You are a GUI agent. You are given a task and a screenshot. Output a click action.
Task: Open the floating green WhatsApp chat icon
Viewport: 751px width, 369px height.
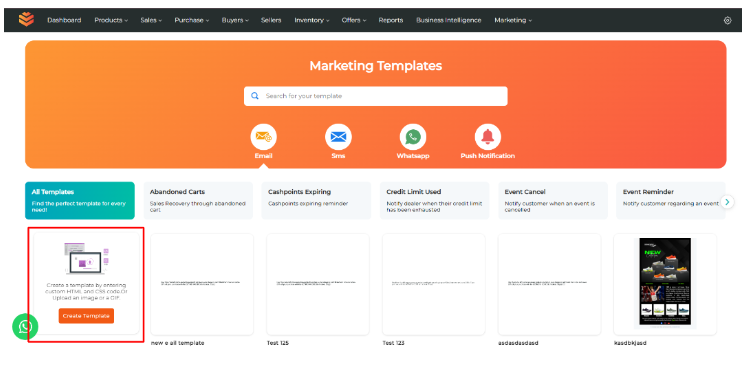tap(25, 327)
